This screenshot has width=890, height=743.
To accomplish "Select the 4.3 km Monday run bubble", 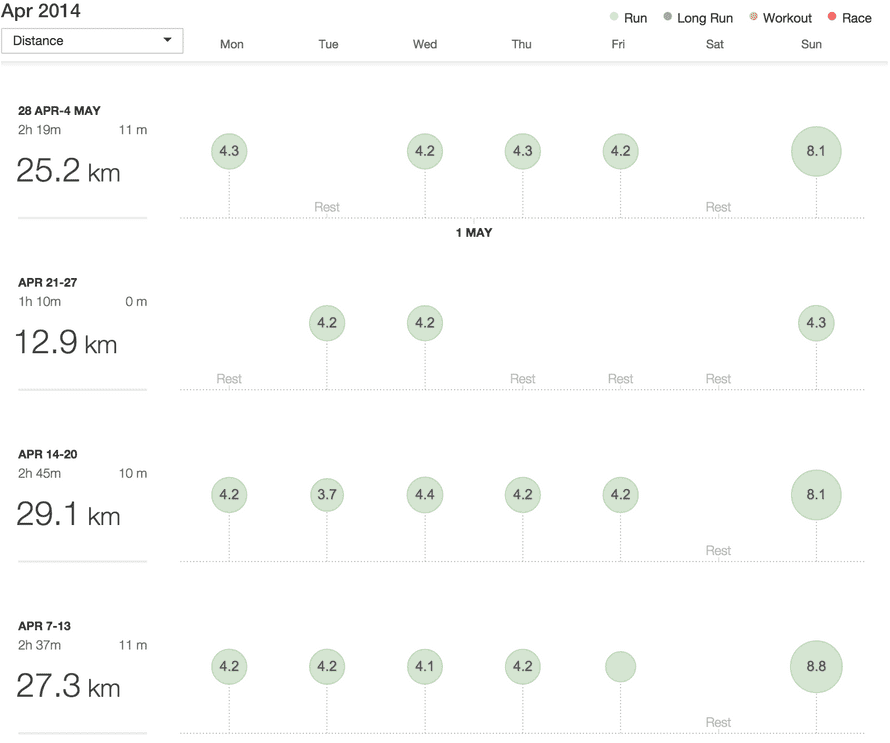I will (x=229, y=151).
